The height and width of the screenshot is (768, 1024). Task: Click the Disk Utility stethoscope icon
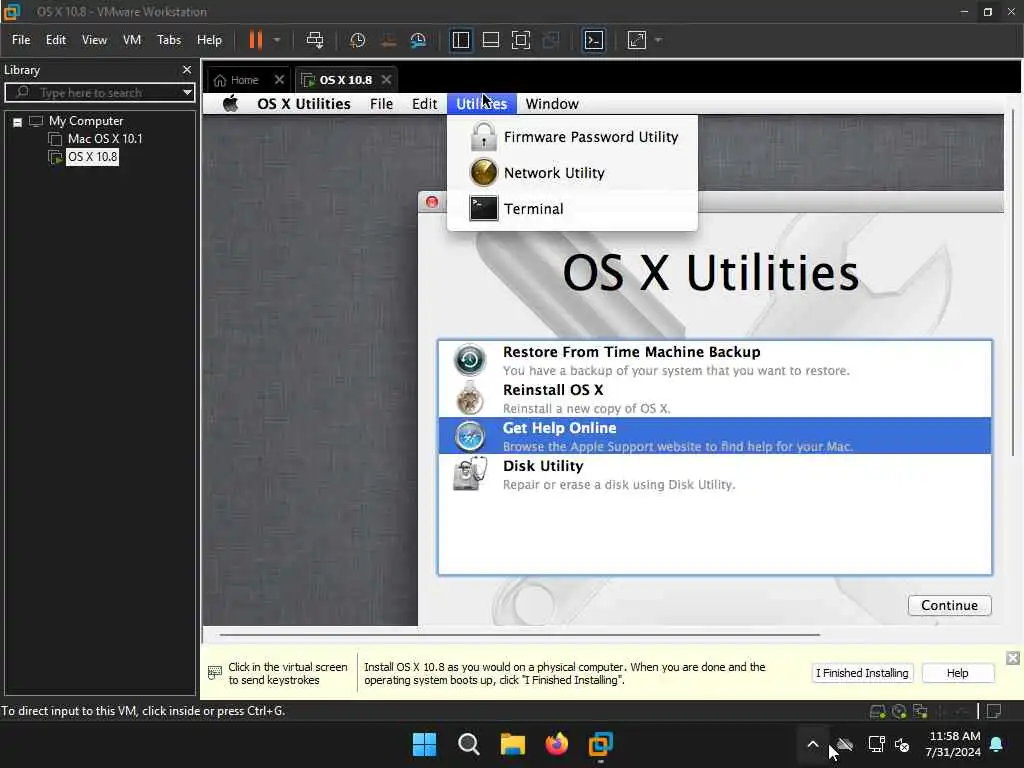coord(470,474)
